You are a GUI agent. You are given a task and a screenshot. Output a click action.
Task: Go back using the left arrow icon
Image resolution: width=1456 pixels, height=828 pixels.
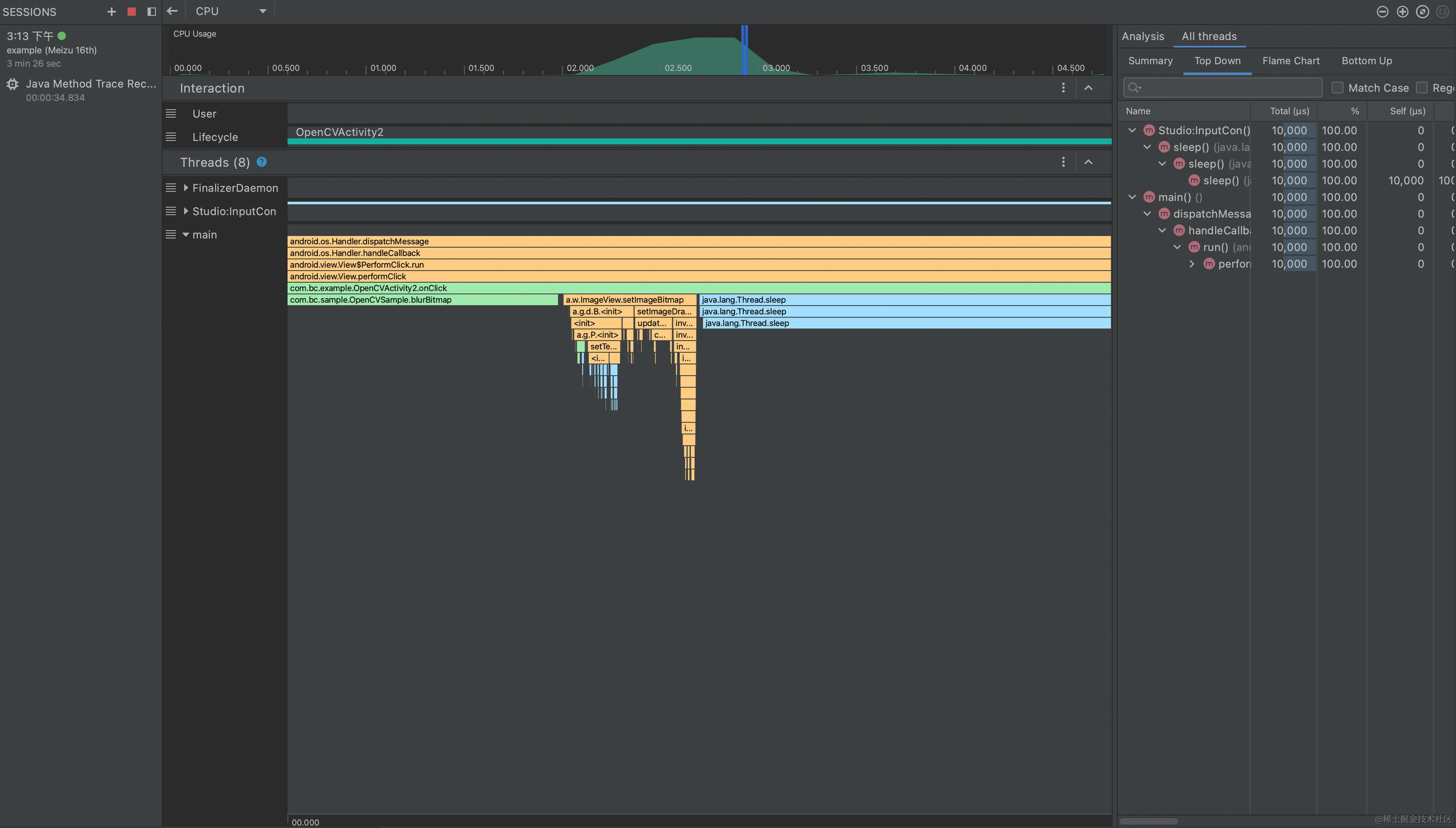[172, 11]
